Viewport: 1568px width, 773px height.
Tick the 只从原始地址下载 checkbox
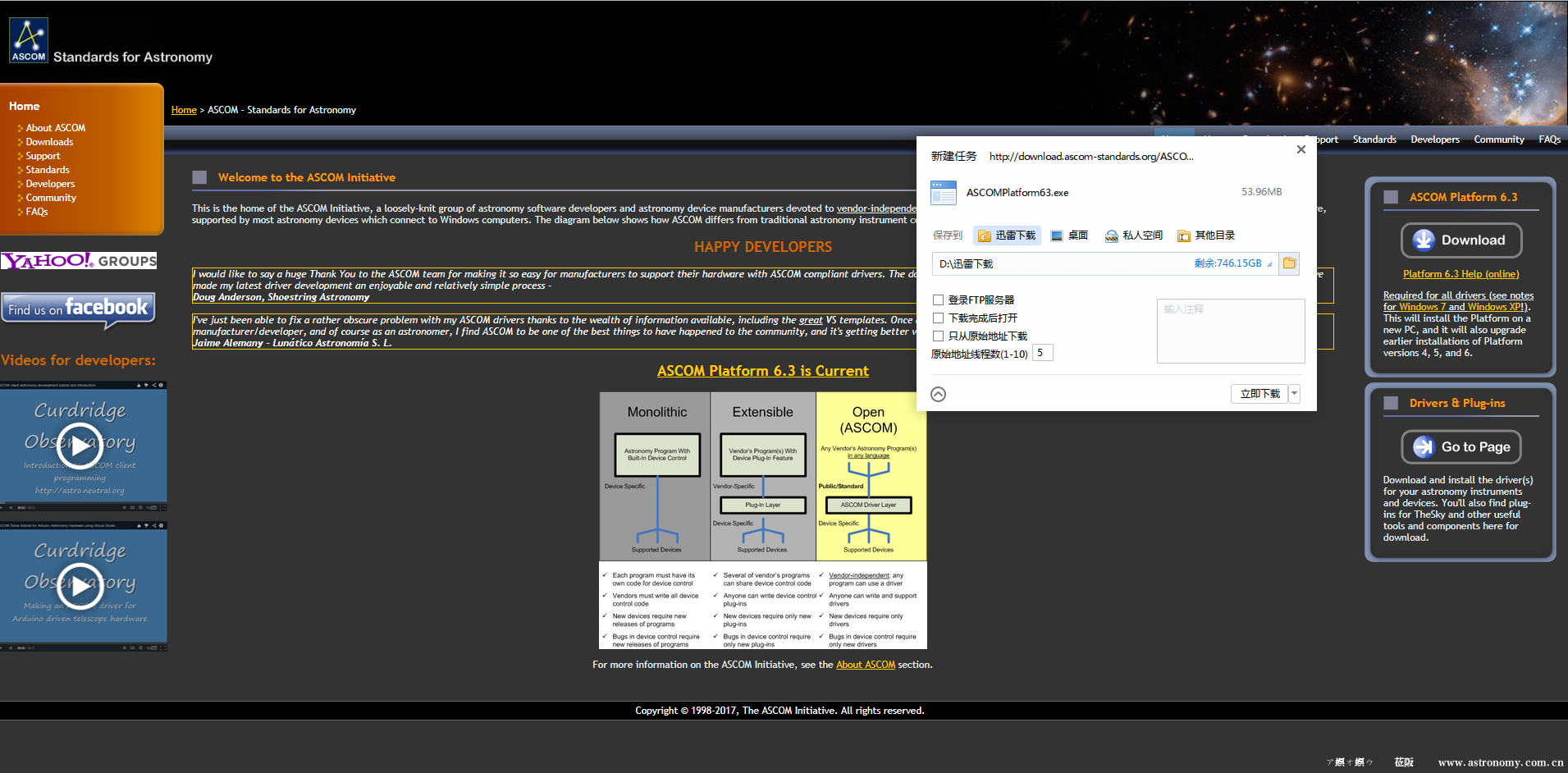tap(938, 336)
